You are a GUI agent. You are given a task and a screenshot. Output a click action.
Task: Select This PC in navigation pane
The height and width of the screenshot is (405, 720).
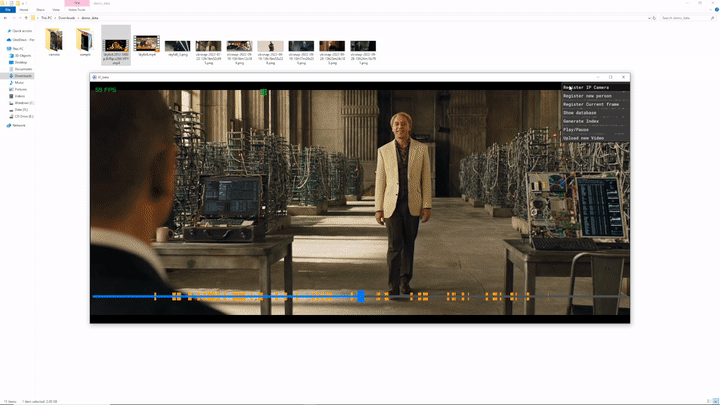pos(16,49)
